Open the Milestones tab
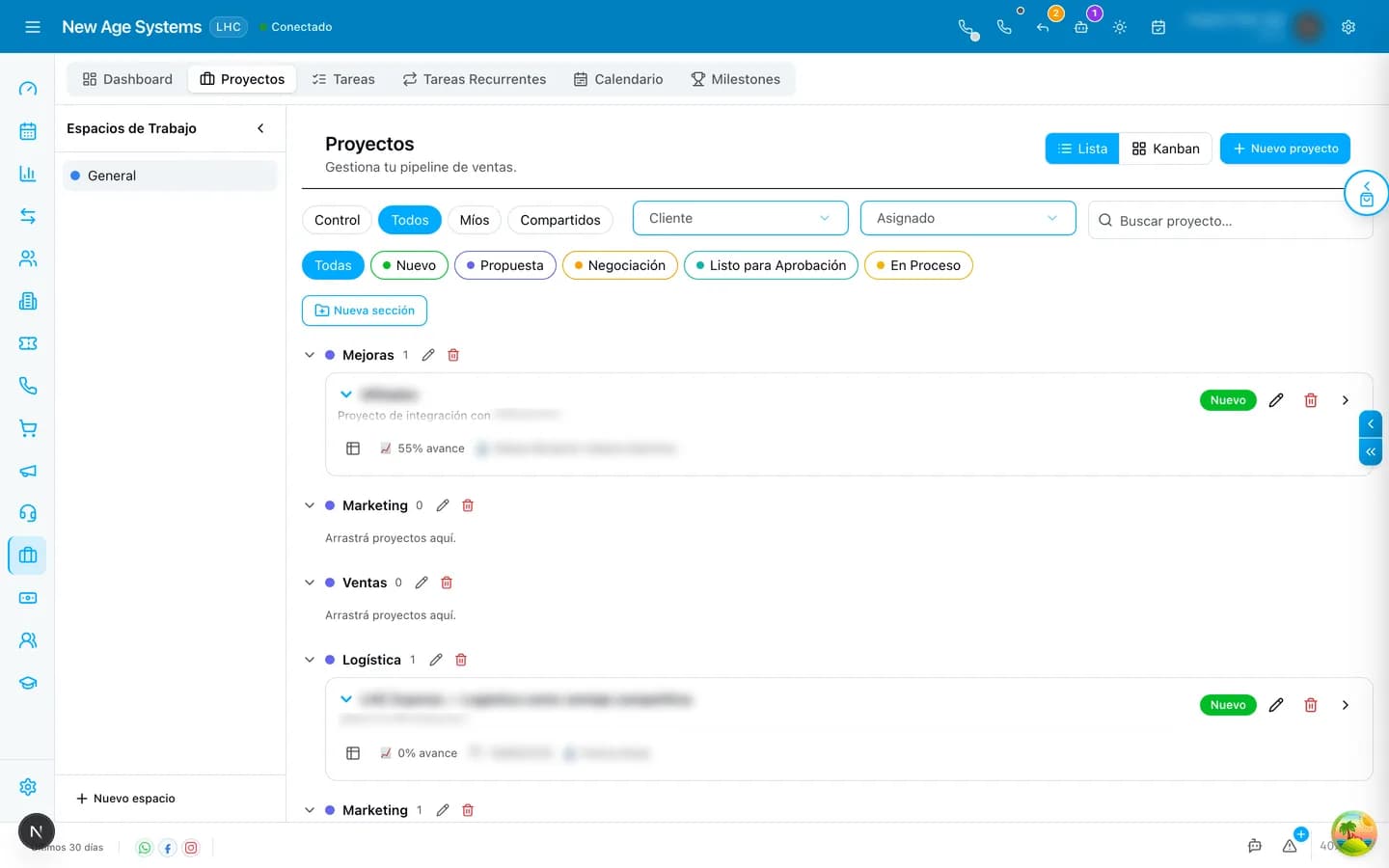 [736, 79]
